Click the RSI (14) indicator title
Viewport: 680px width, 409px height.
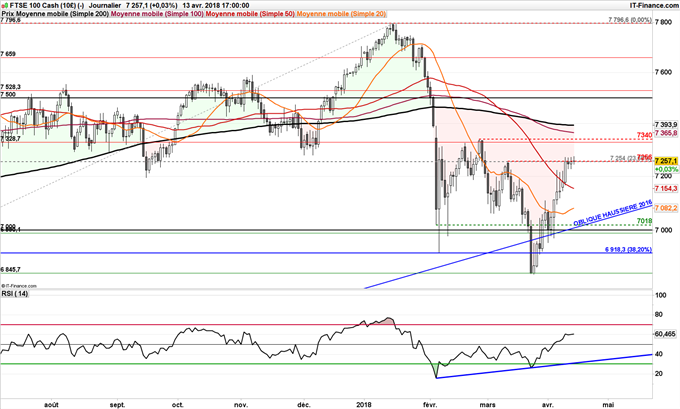pos(15,294)
